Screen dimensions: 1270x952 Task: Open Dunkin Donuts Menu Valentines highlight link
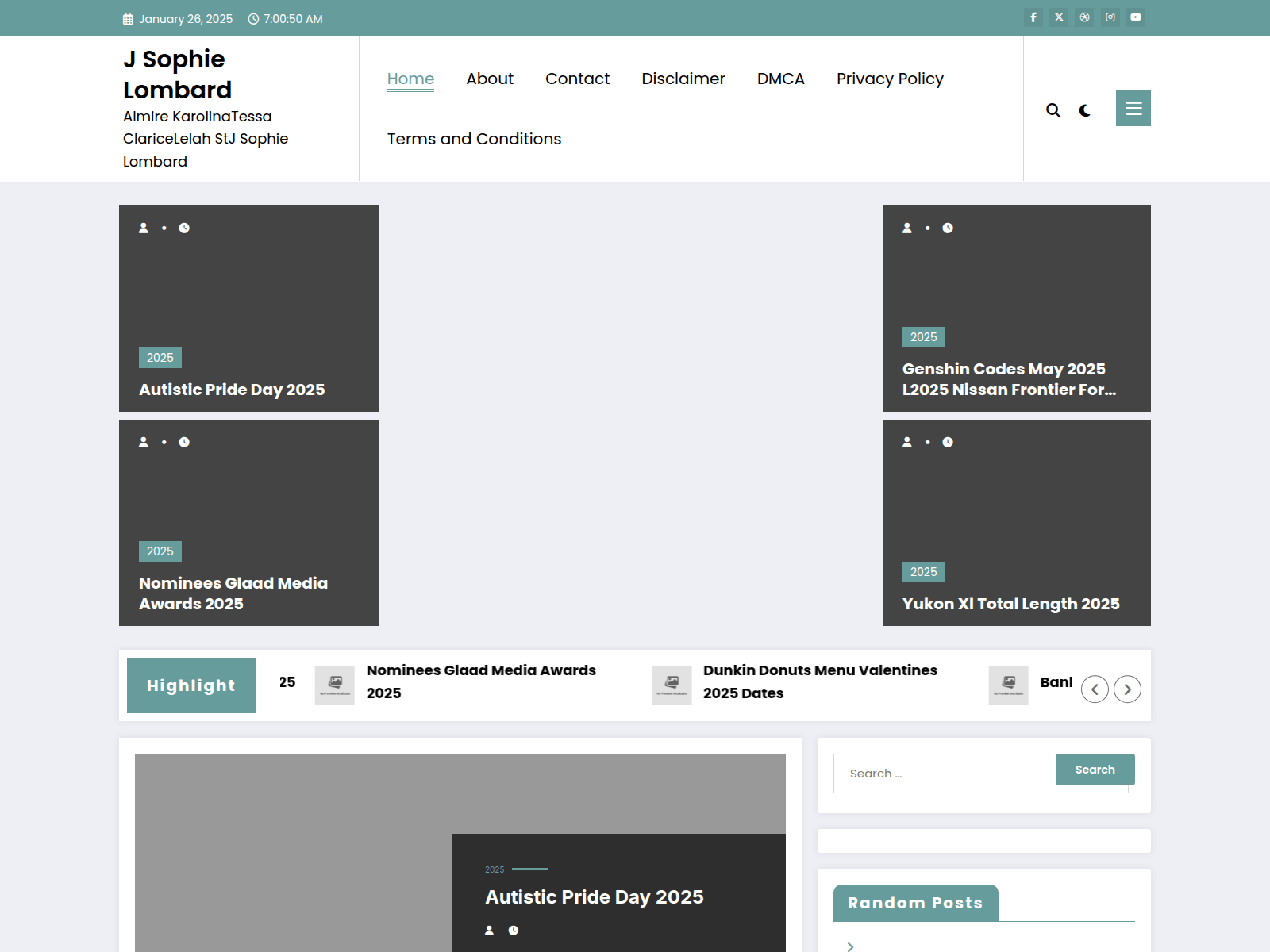click(820, 681)
